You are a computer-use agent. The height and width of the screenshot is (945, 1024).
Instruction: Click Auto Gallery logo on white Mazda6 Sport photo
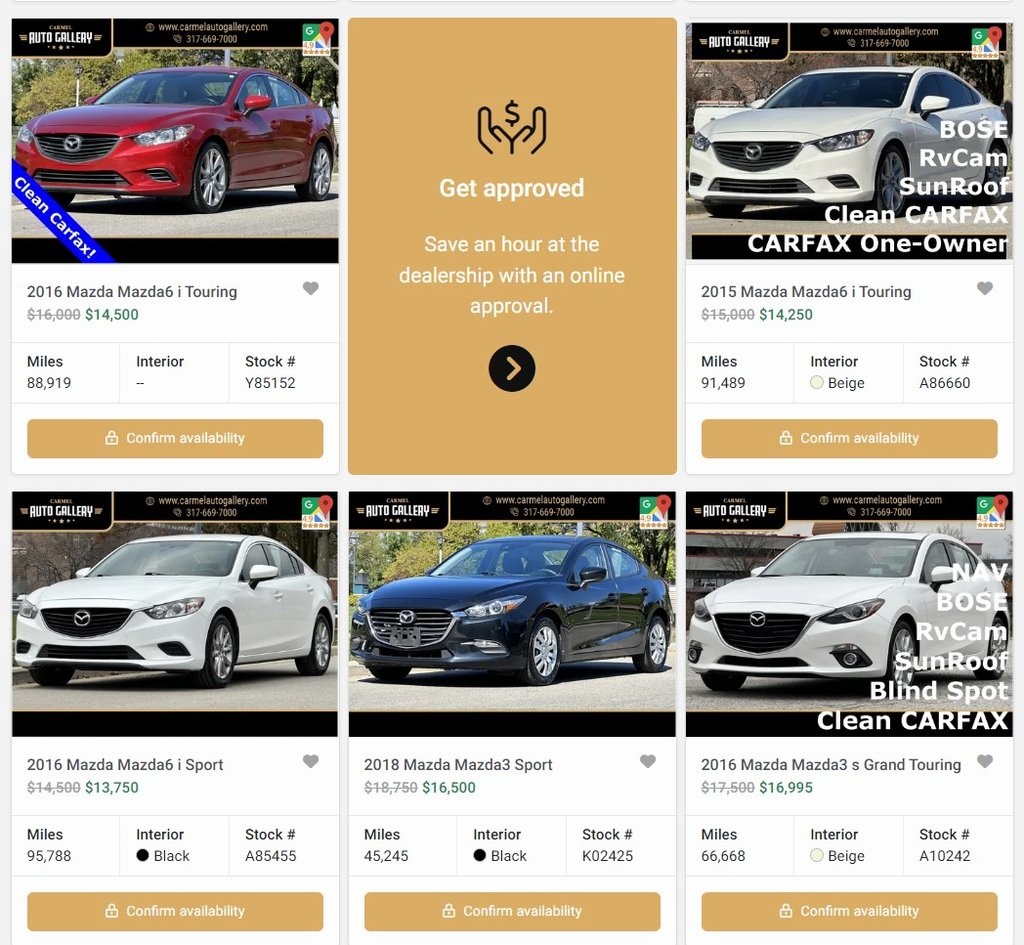click(61, 511)
